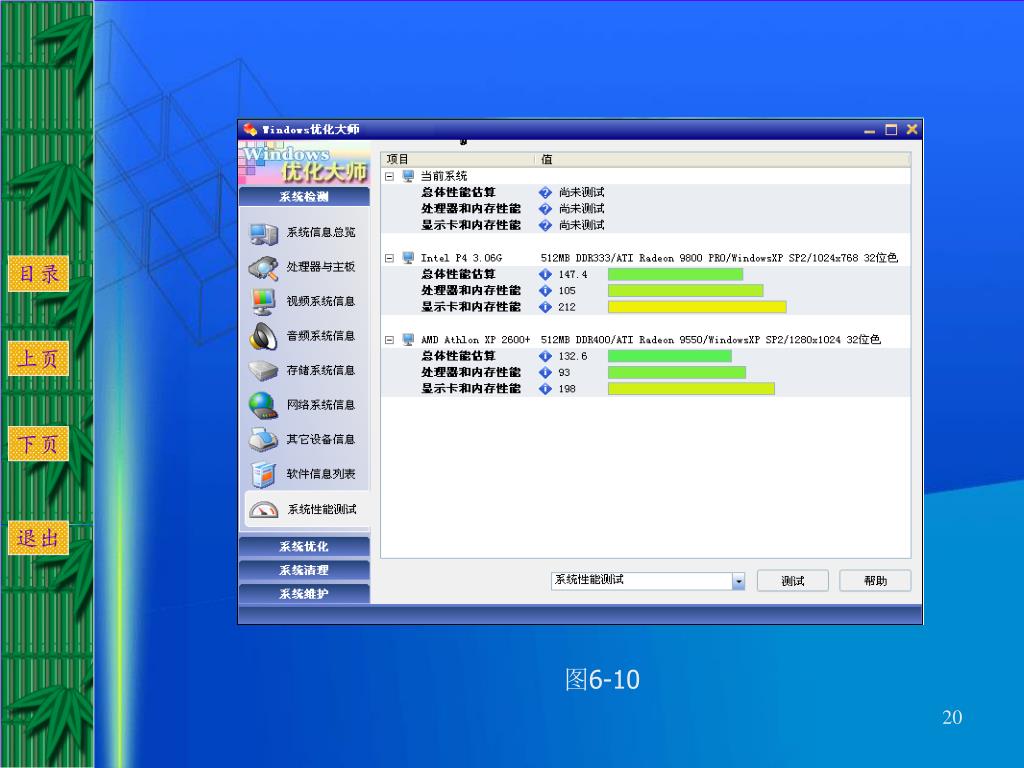
Task: Click question icon for 显示卡和内存性能 尚未测试
Action: (x=545, y=225)
